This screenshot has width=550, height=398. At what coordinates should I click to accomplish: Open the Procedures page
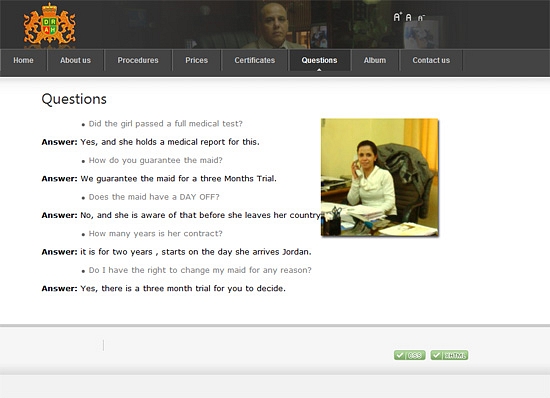[x=138, y=60]
